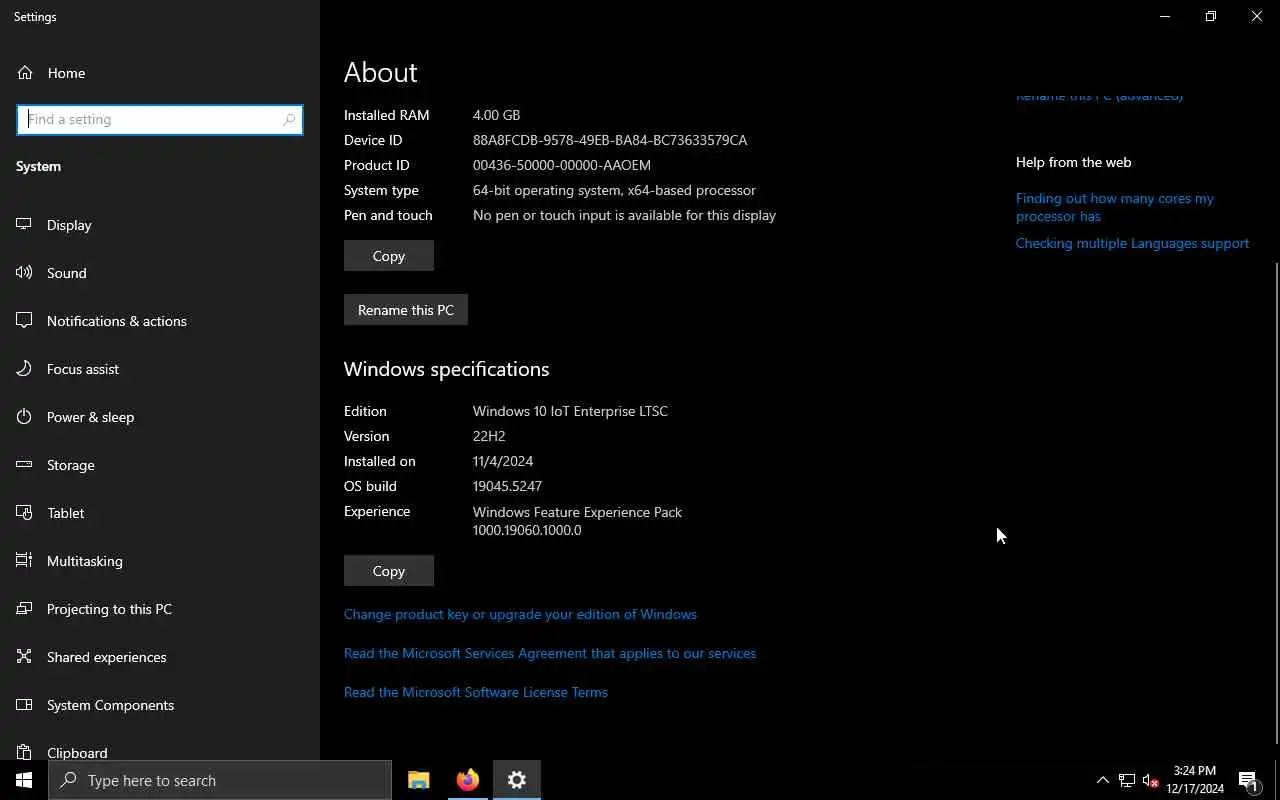Click the Multitasking icon
This screenshot has height=800, width=1280.
(24, 561)
